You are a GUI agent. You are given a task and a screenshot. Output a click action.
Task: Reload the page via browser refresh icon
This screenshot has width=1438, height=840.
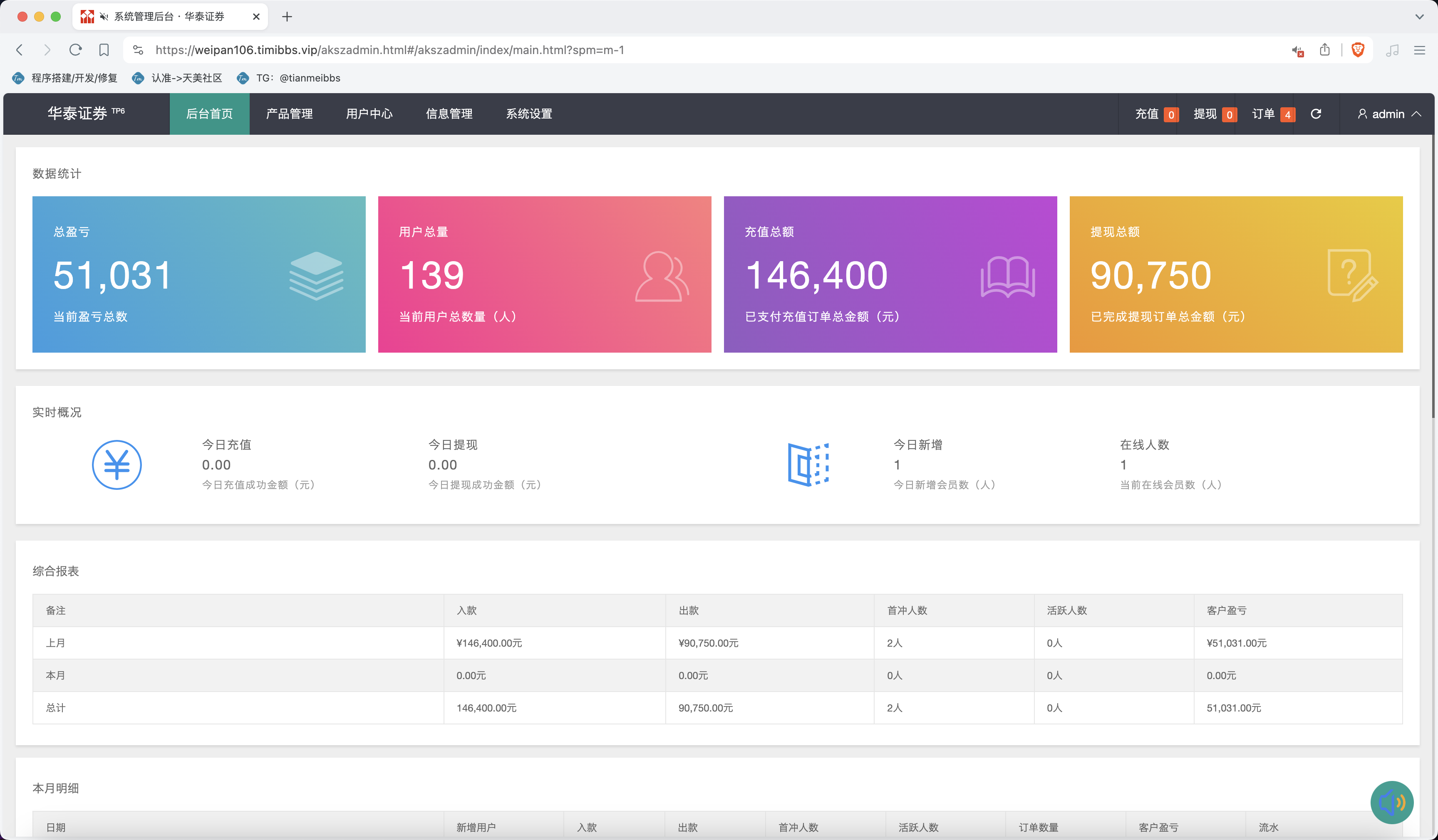(75, 50)
